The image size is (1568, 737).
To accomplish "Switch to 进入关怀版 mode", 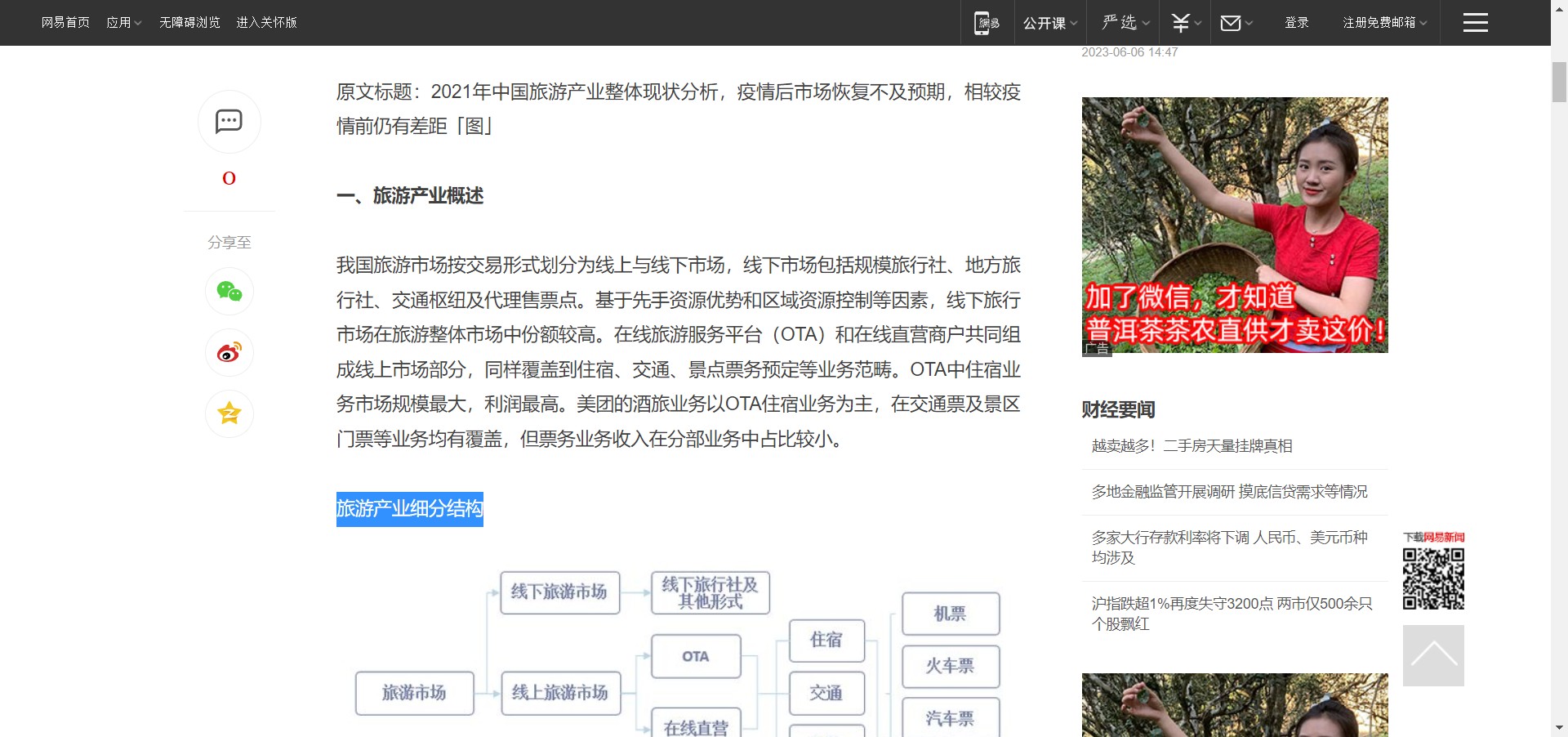I will pos(266,22).
